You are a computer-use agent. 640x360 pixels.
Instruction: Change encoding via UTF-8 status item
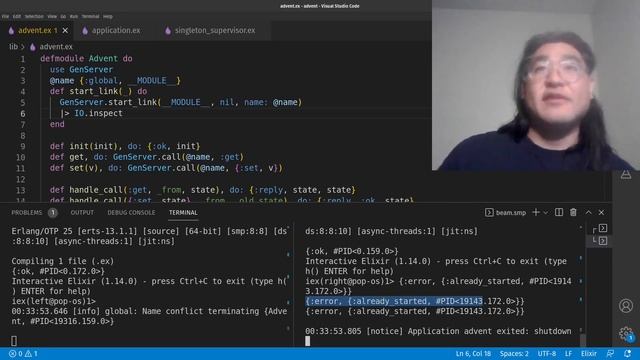[x=547, y=353]
